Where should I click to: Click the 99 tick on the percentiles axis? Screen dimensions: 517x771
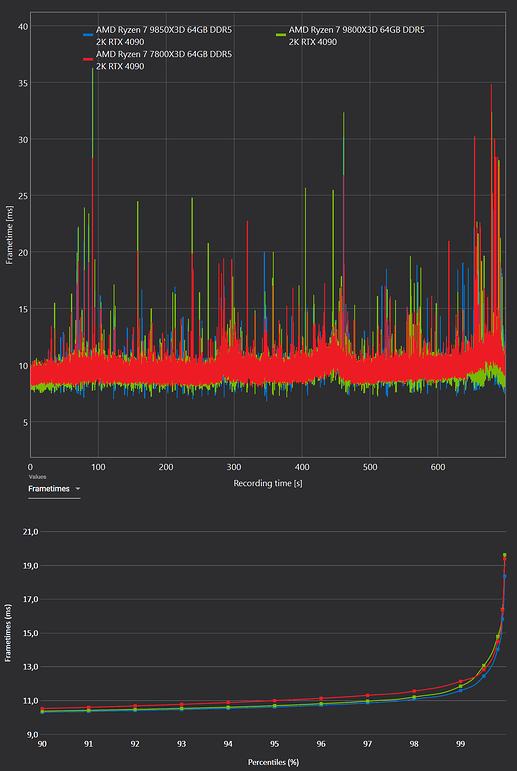pos(460,744)
